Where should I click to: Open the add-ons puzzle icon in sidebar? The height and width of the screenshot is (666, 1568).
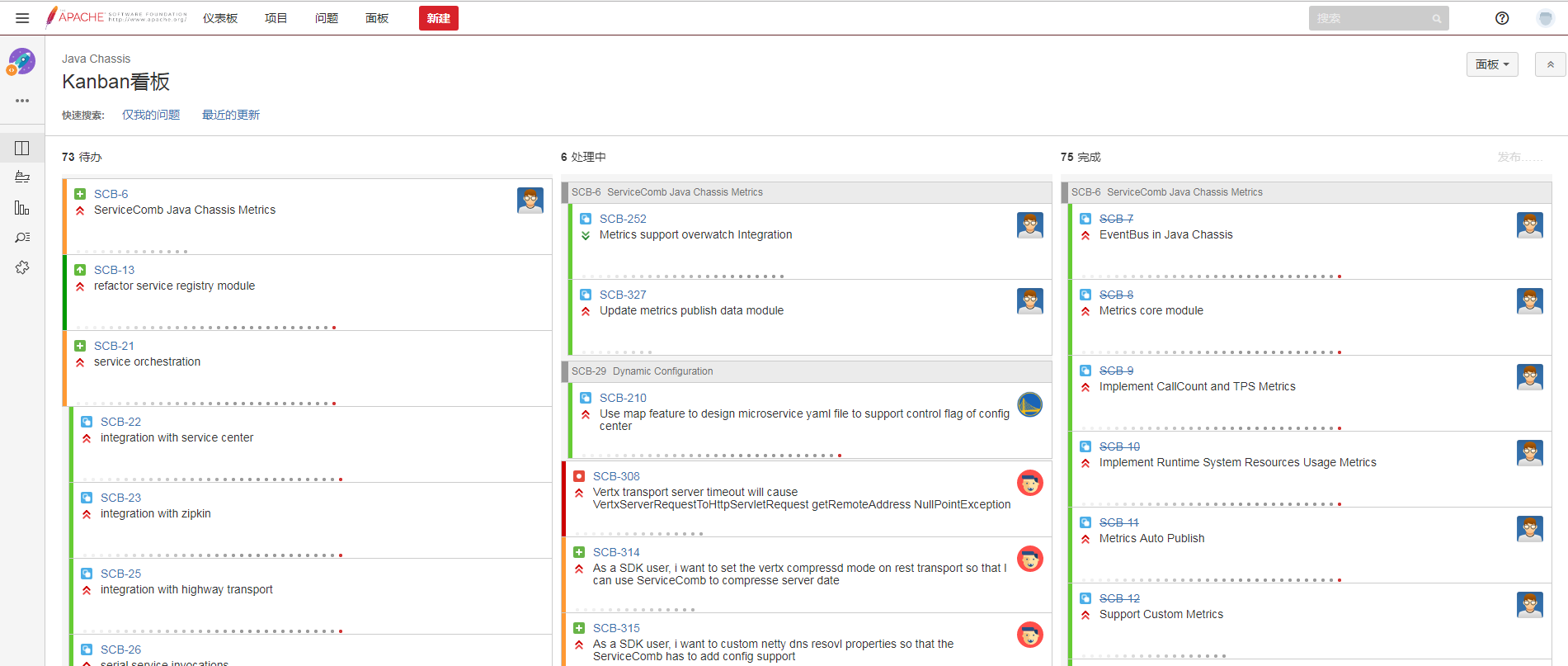(22, 267)
